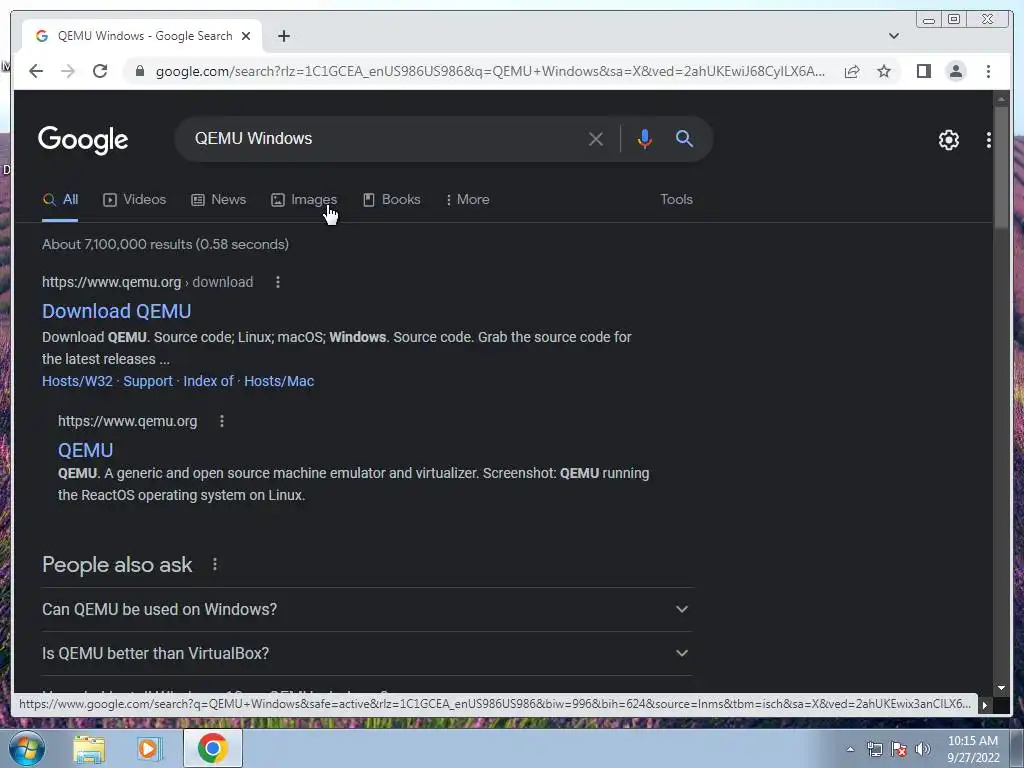
Task: Open Windows Explorer from taskbar
Action: (89, 749)
